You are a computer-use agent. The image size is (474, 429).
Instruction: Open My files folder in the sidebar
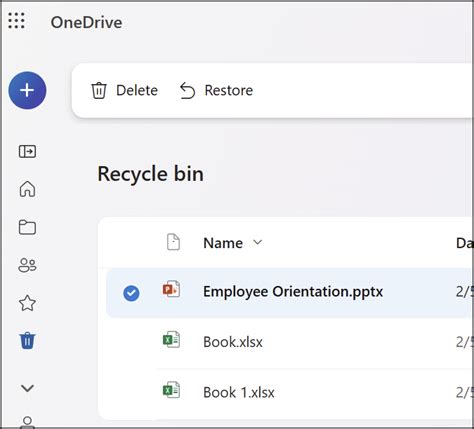point(27,227)
